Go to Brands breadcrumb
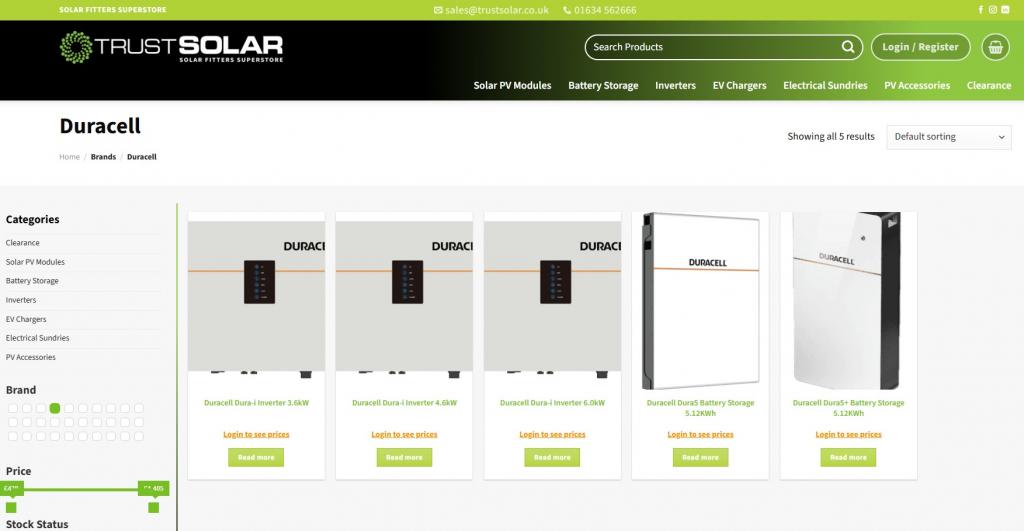Screen dimensions: 1024x531 (103, 157)
